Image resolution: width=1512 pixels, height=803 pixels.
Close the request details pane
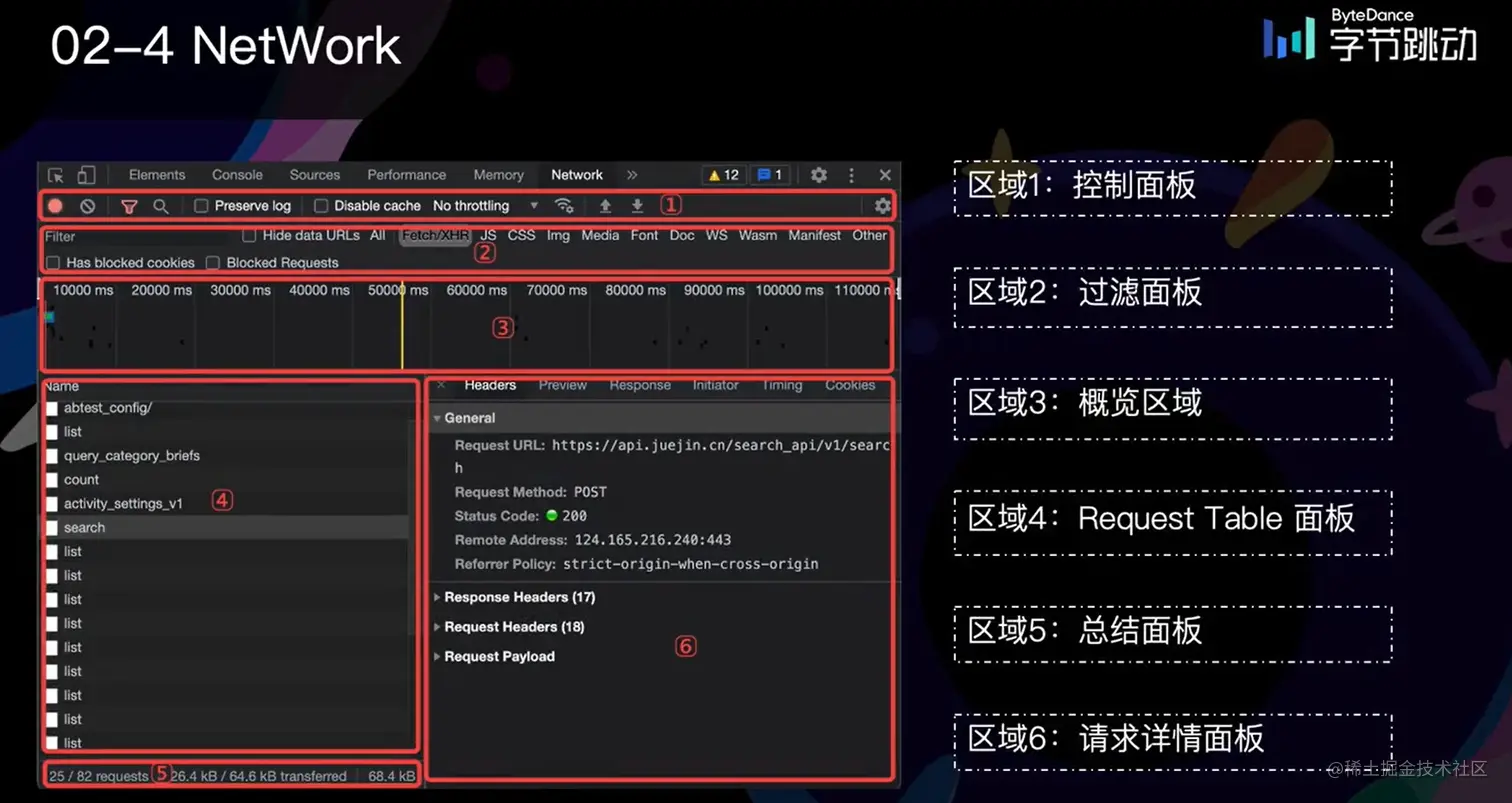pyautogui.click(x=441, y=385)
